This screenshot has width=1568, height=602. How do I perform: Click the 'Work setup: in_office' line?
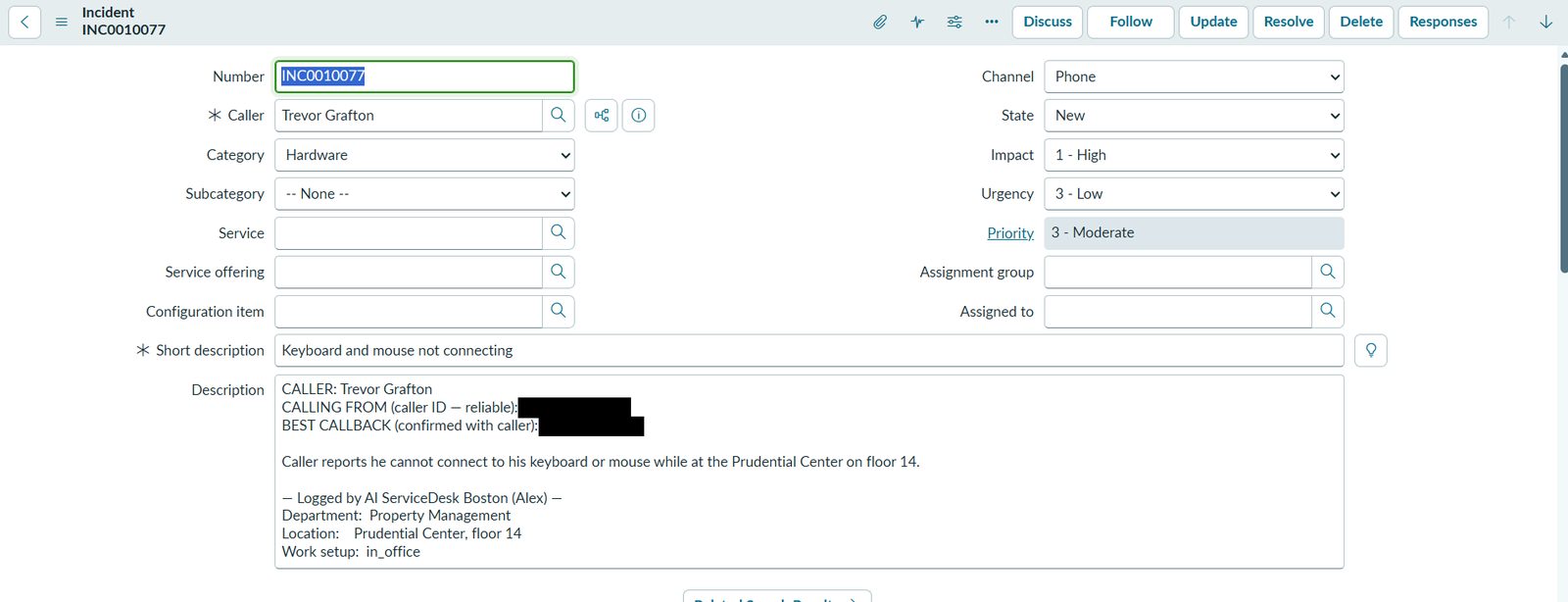(x=351, y=552)
